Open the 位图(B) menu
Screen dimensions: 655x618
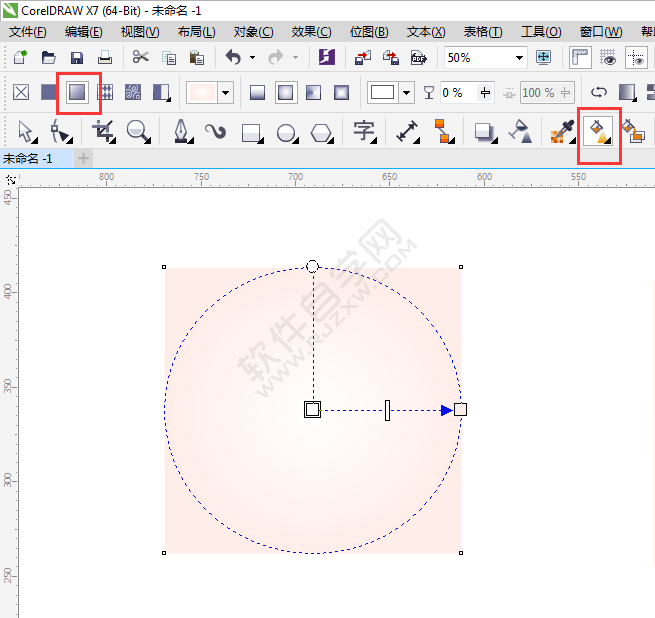(x=369, y=32)
